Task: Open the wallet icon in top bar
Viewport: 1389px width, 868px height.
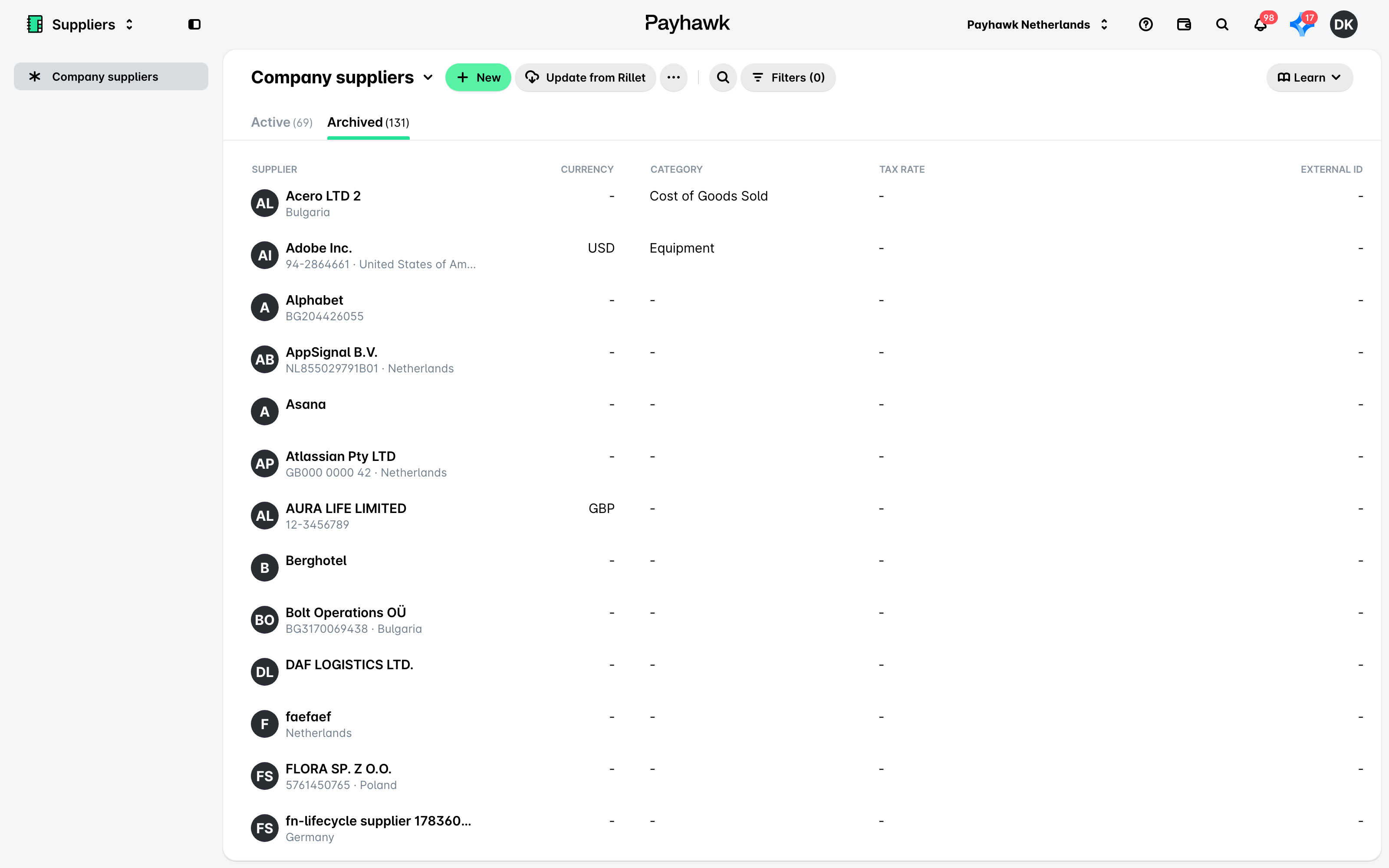Action: tap(1184, 24)
